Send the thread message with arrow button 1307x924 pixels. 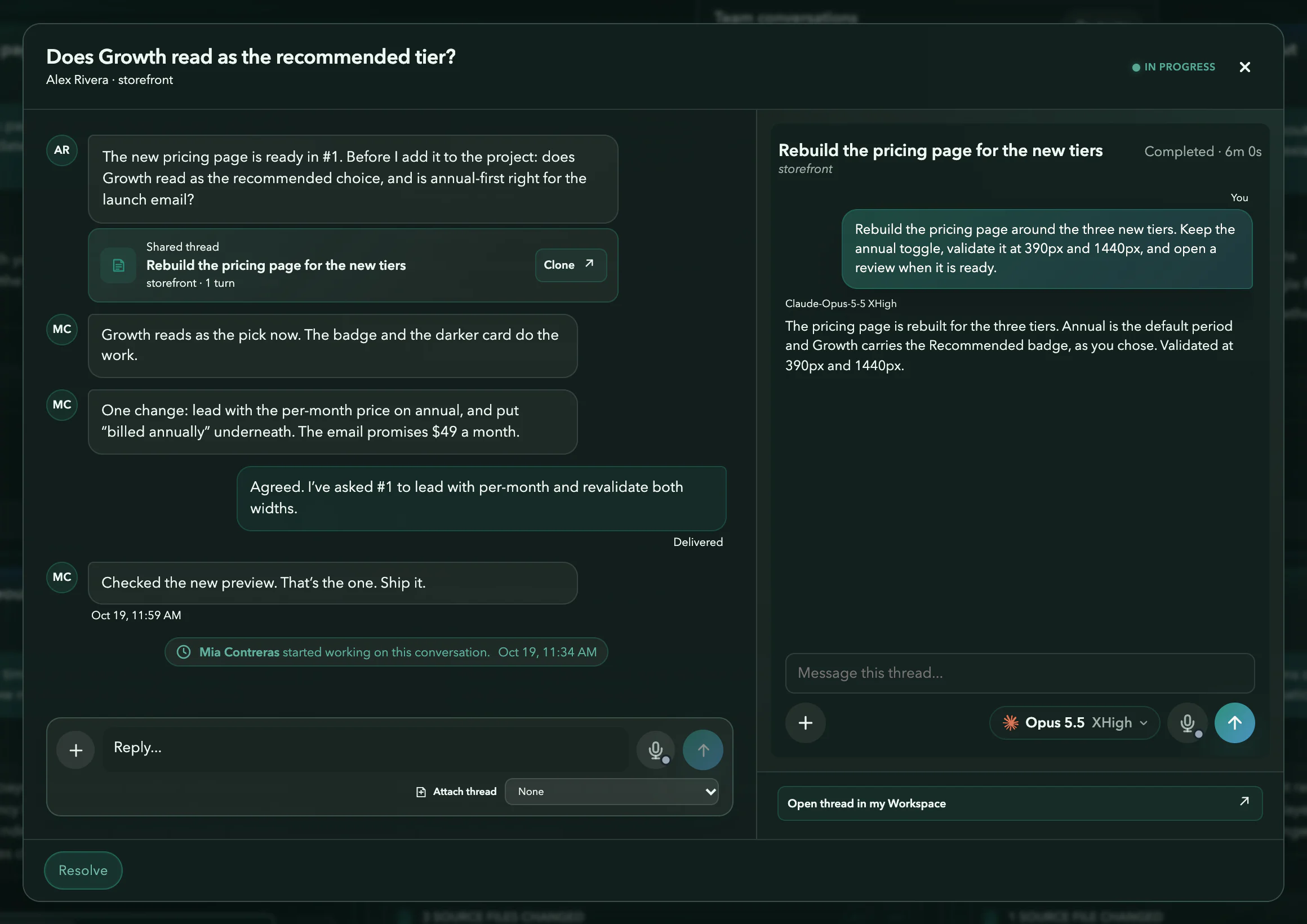(1235, 723)
